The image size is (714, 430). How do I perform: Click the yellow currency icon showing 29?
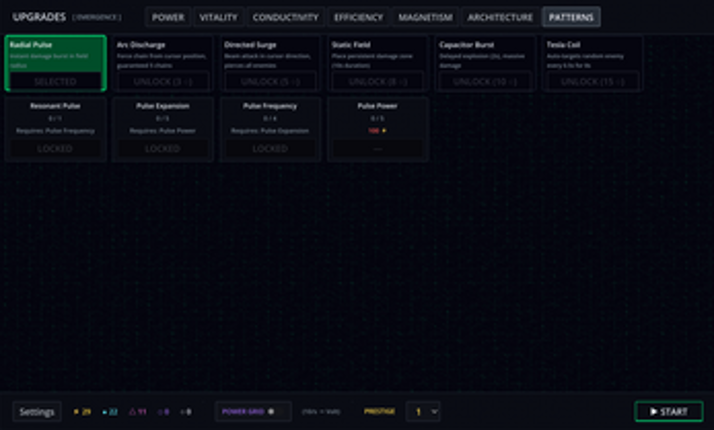pyautogui.click(x=75, y=412)
